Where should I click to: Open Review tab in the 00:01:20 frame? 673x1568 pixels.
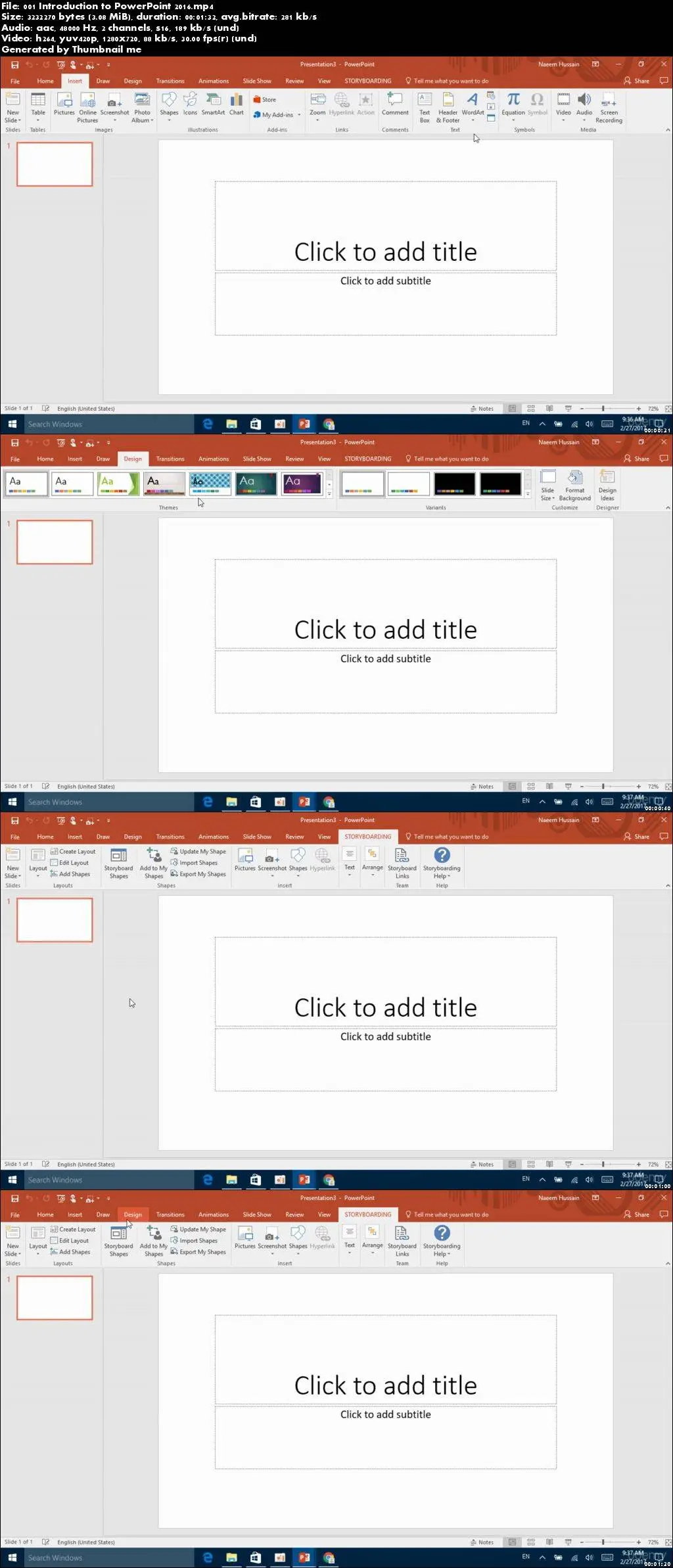(294, 1215)
